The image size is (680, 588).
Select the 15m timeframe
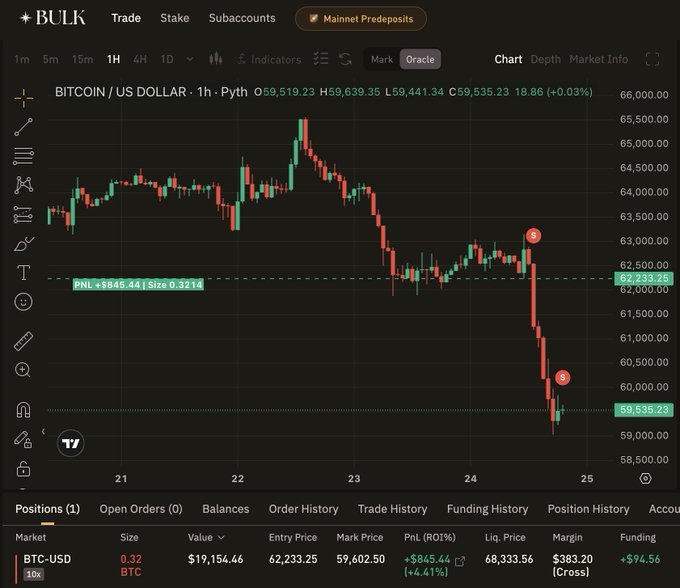pyautogui.click(x=82, y=59)
